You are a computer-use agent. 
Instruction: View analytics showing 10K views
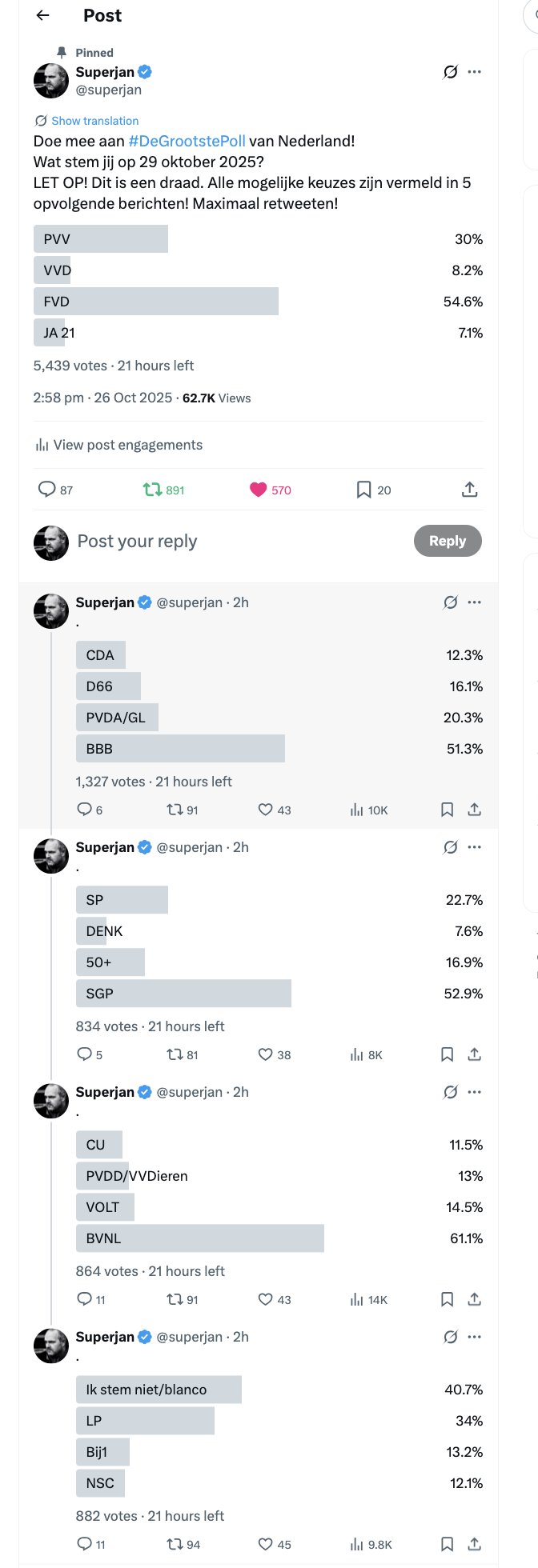(x=357, y=810)
